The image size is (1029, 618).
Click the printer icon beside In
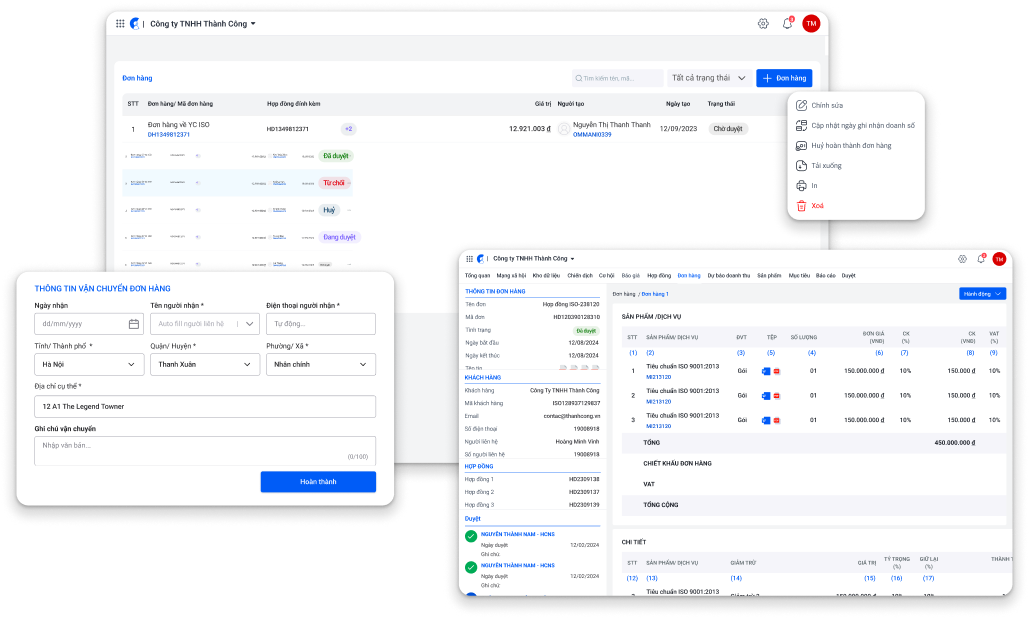click(801, 186)
